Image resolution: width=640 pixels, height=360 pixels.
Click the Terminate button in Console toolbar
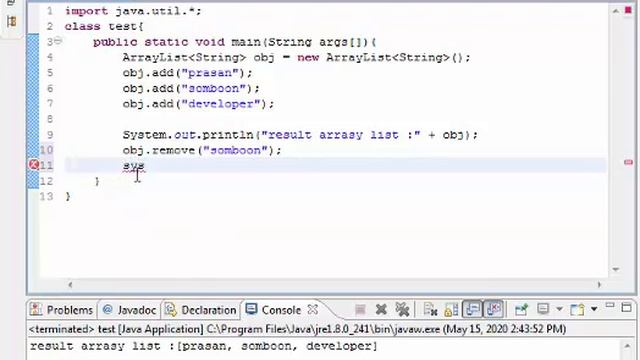click(360, 310)
